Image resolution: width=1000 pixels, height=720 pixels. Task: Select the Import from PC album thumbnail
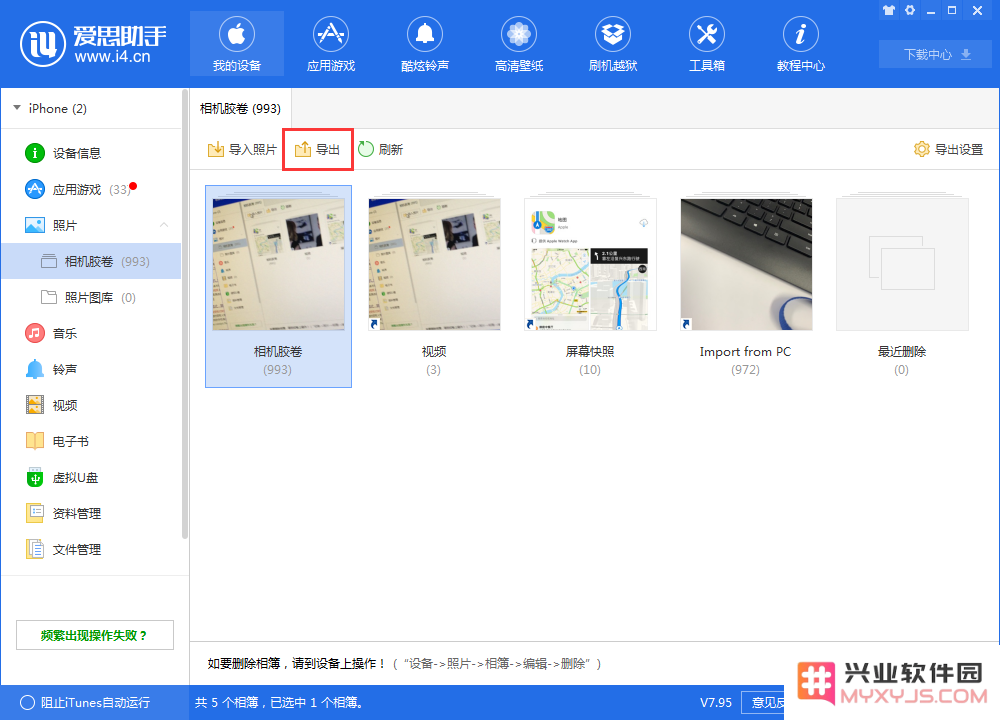tap(746, 264)
